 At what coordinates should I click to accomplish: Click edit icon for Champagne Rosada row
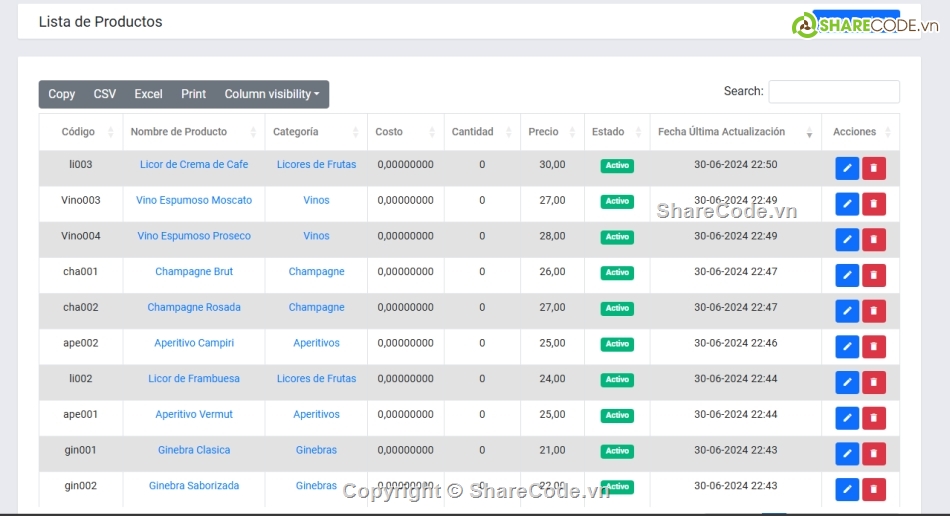(847, 311)
